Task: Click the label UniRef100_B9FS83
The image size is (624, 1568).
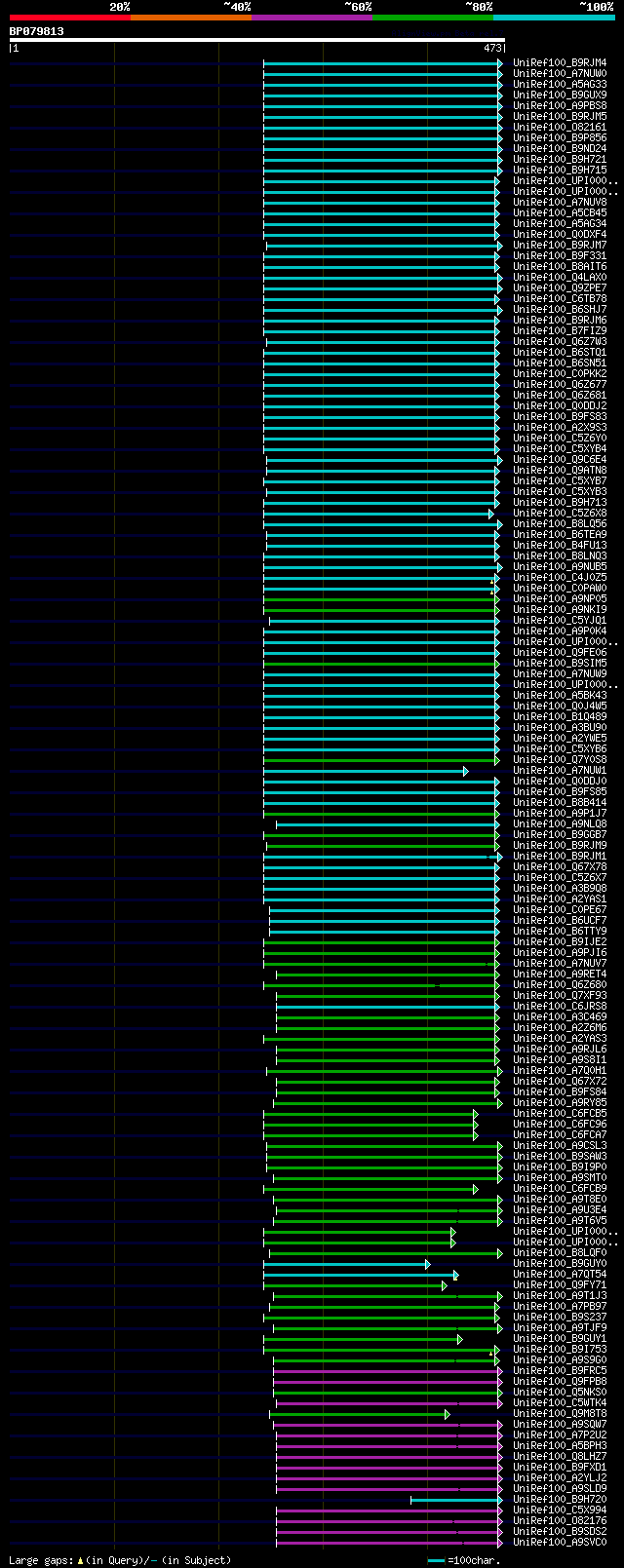Action: tap(560, 417)
